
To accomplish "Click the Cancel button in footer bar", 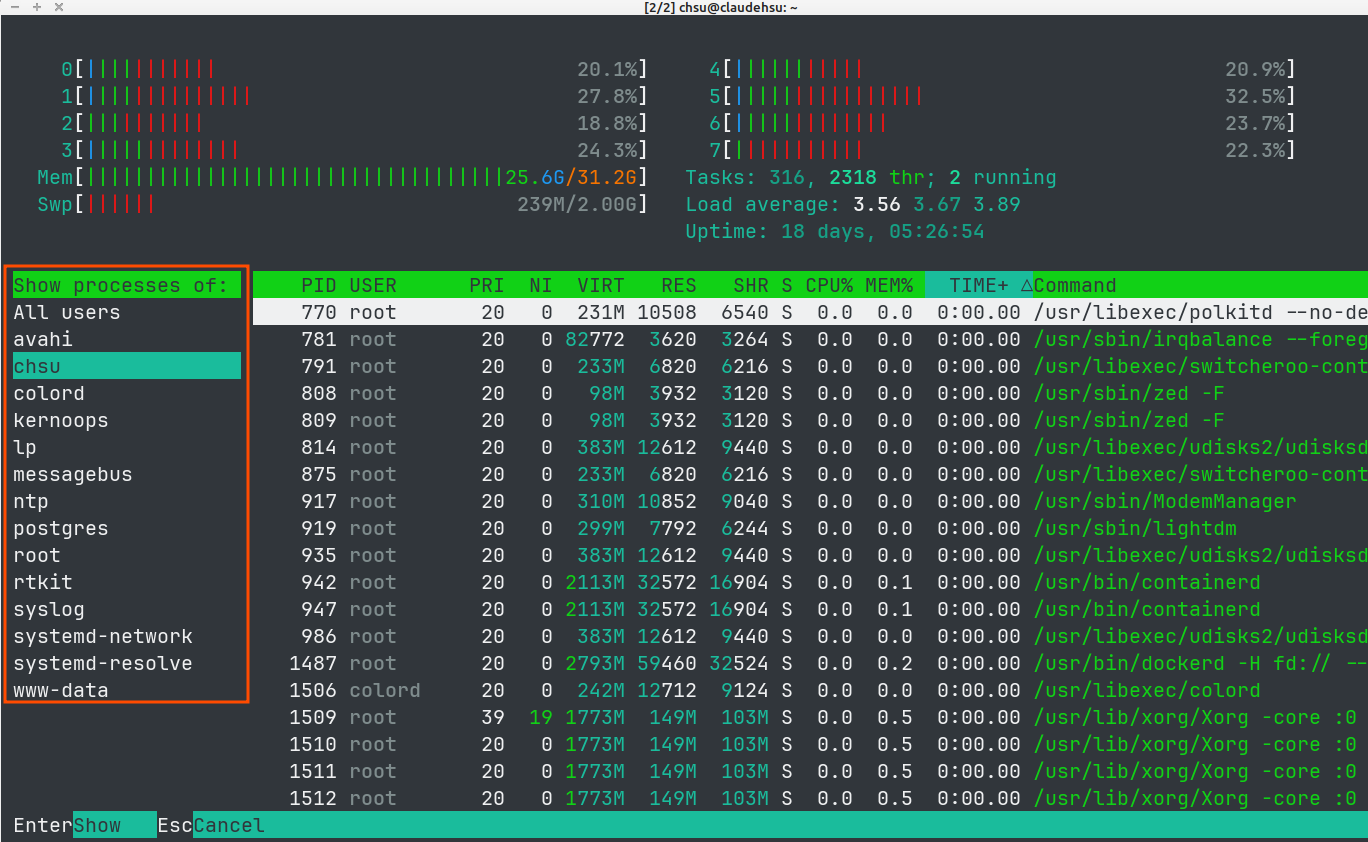I will pos(229,825).
